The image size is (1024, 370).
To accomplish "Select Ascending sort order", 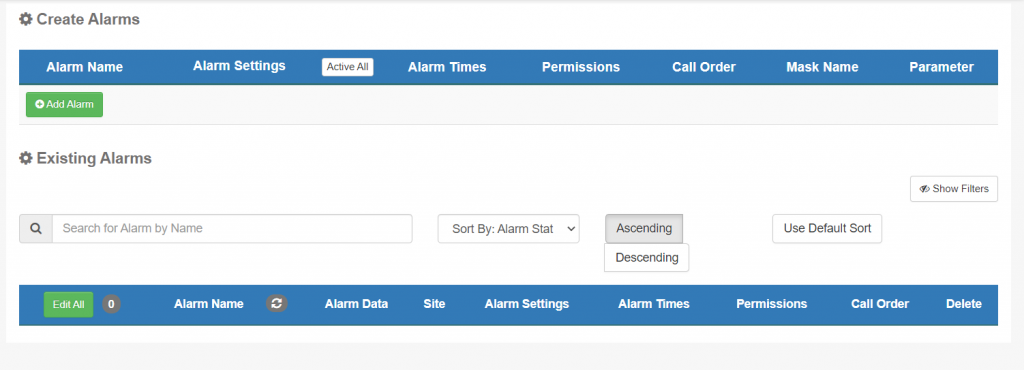I will (644, 228).
